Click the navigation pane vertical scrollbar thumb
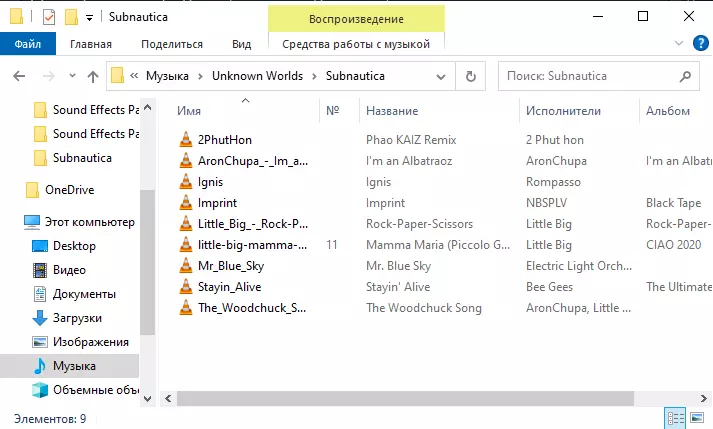713x429 pixels. (x=147, y=262)
